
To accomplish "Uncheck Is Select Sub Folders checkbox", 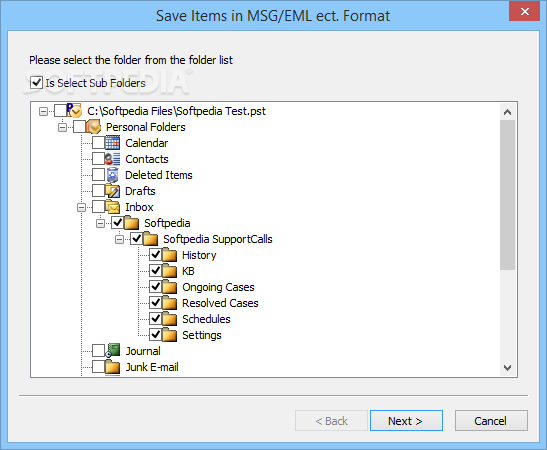I will (37, 83).
